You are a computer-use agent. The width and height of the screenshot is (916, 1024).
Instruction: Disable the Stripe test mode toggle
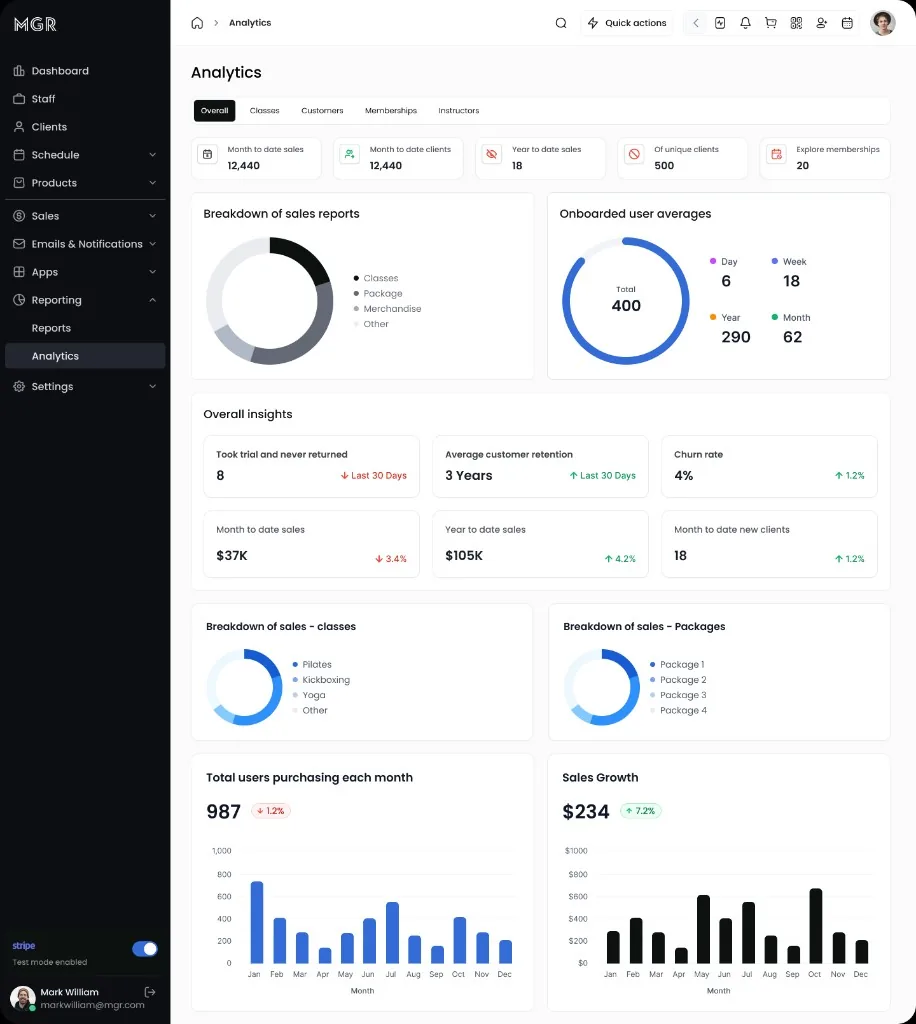coord(145,948)
